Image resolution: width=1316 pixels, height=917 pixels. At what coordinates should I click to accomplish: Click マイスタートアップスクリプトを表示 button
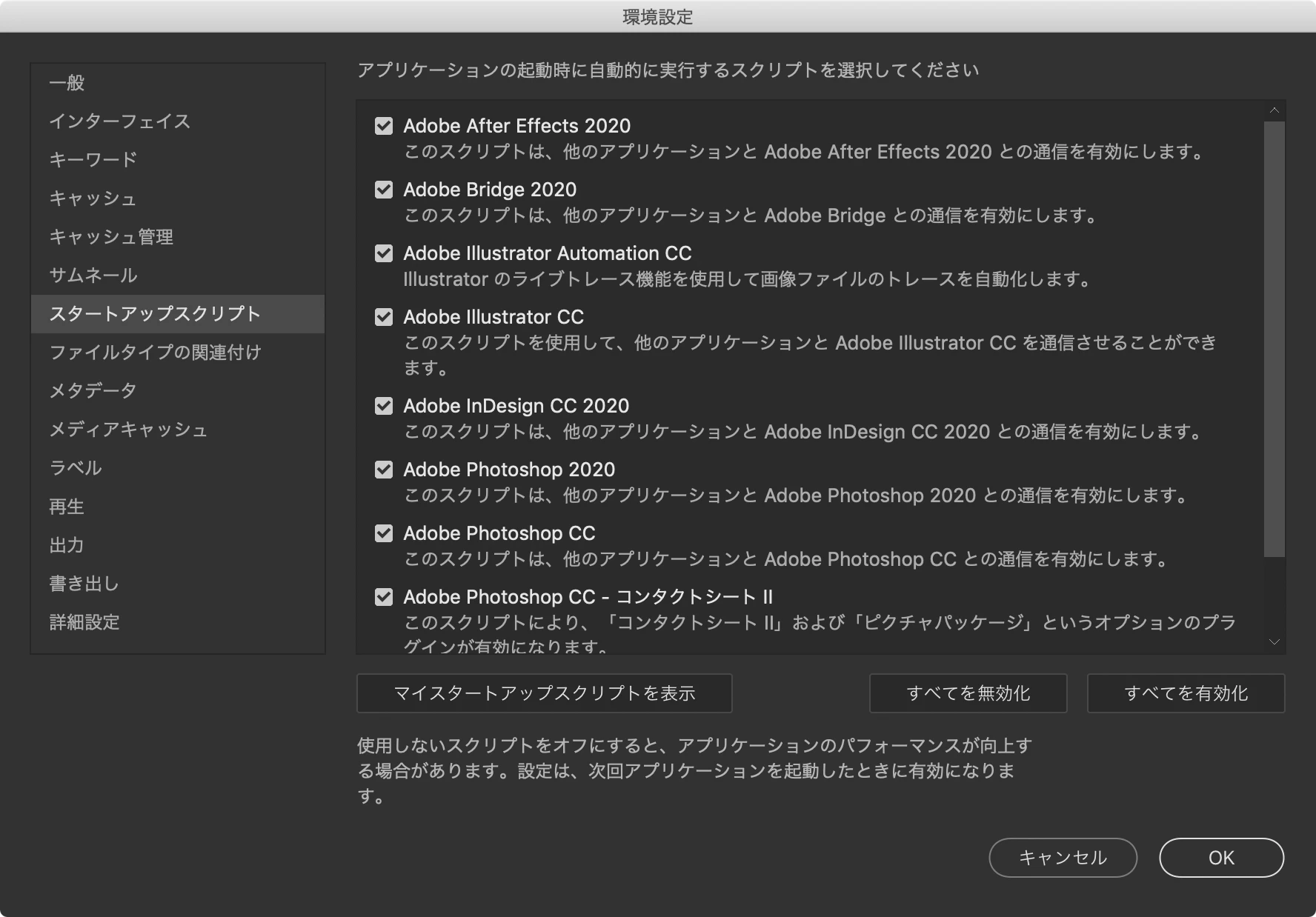click(545, 693)
